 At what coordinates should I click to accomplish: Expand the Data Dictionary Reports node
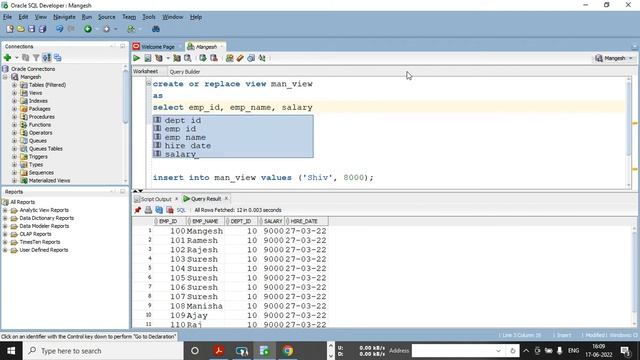[5, 218]
